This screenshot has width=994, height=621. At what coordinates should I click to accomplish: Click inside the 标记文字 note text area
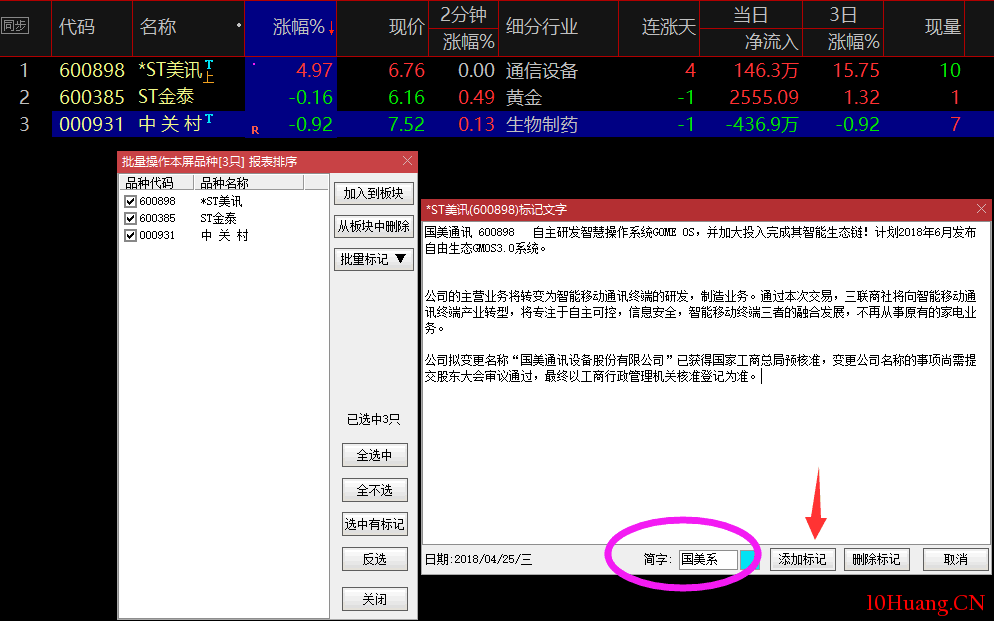pyautogui.click(x=706, y=382)
